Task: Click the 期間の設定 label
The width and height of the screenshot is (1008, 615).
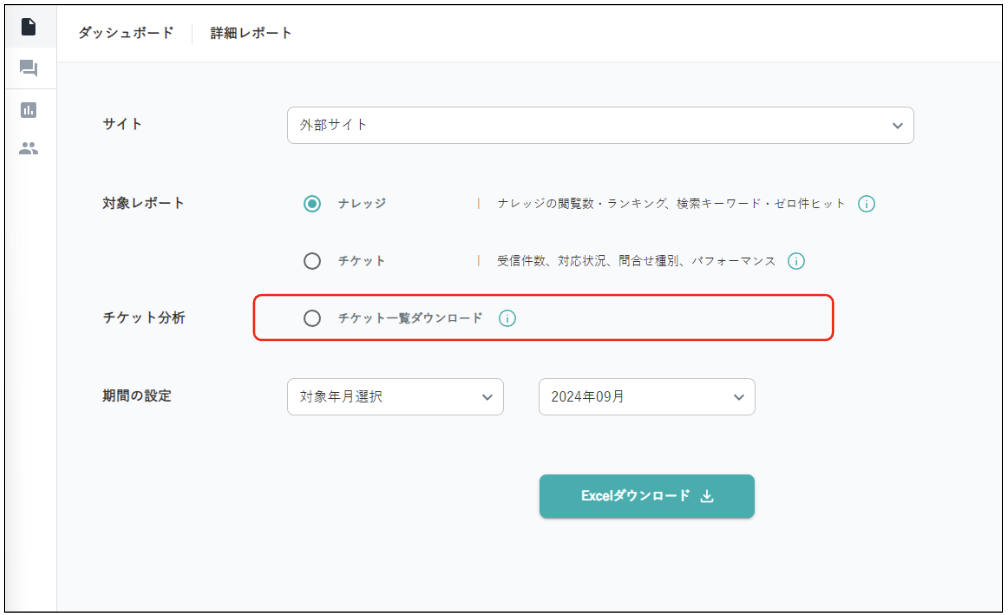Action: point(137,396)
